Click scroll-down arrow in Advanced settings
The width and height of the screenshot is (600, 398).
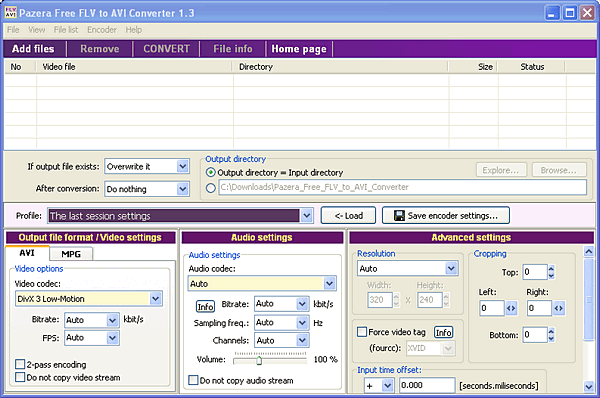[x=589, y=387]
